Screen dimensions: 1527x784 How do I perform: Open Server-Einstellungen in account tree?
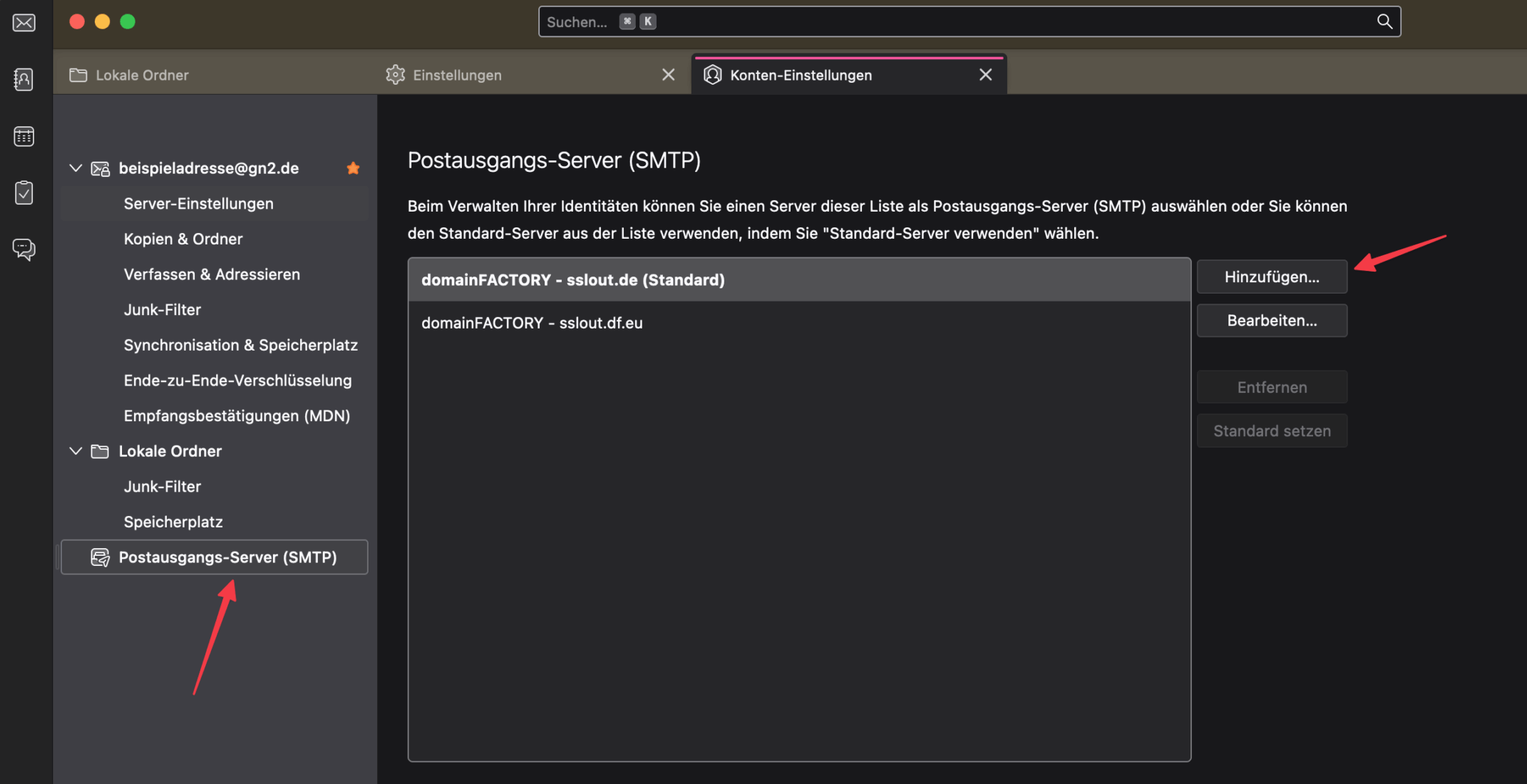(215, 204)
